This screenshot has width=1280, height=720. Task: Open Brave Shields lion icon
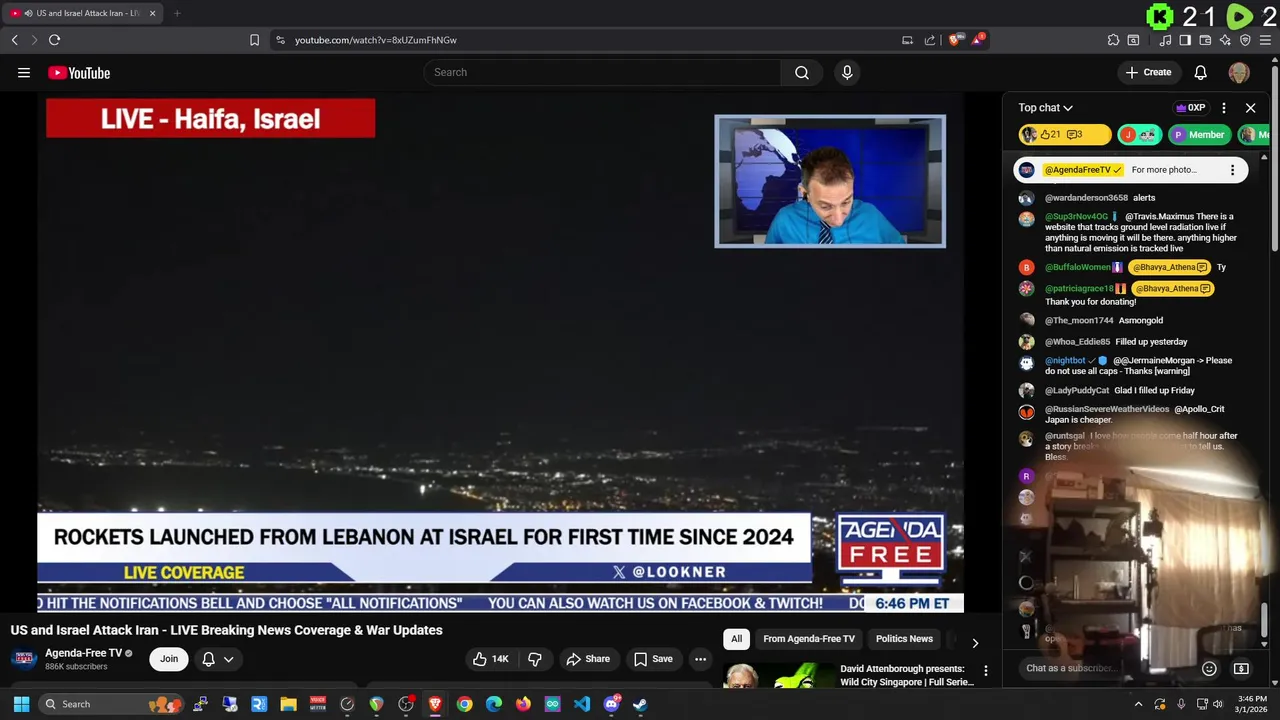tap(955, 40)
